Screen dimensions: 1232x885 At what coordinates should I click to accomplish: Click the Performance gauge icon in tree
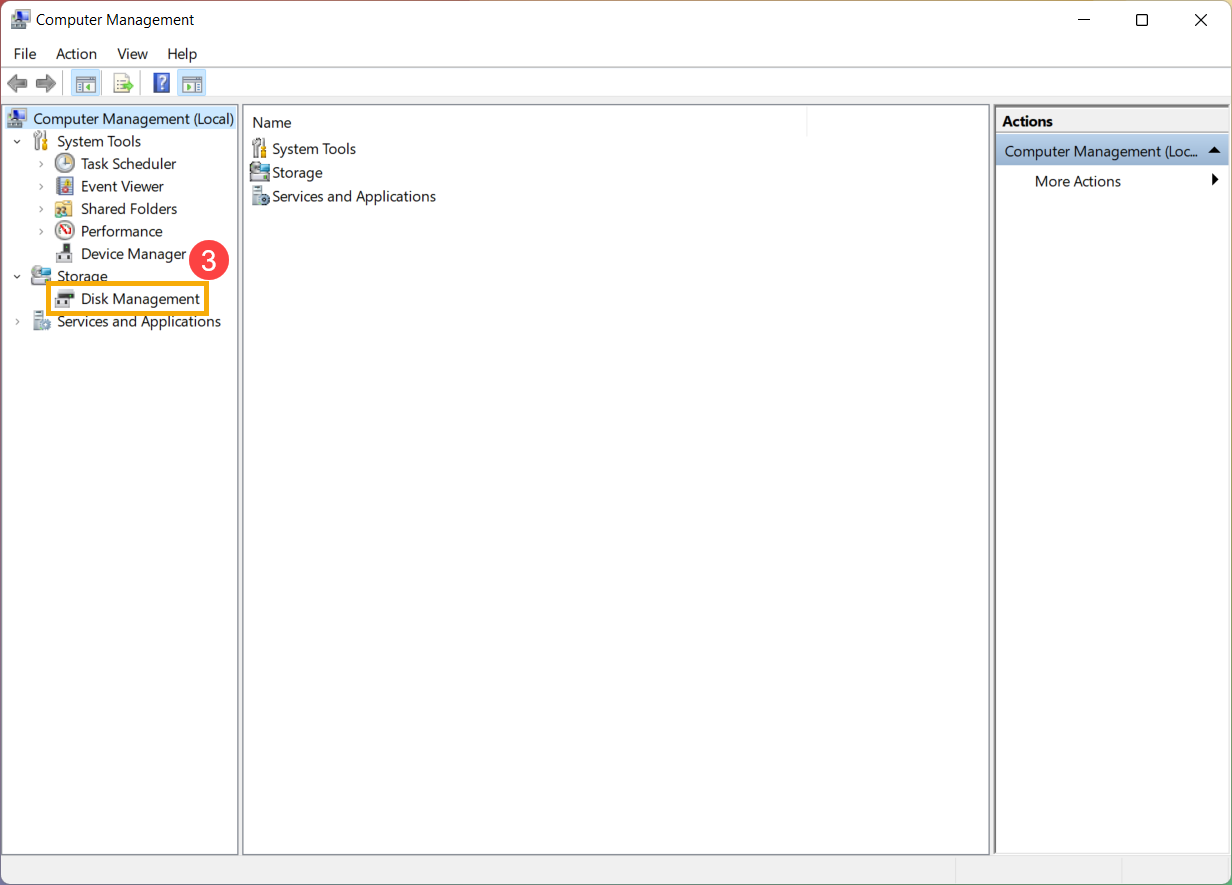[x=65, y=231]
